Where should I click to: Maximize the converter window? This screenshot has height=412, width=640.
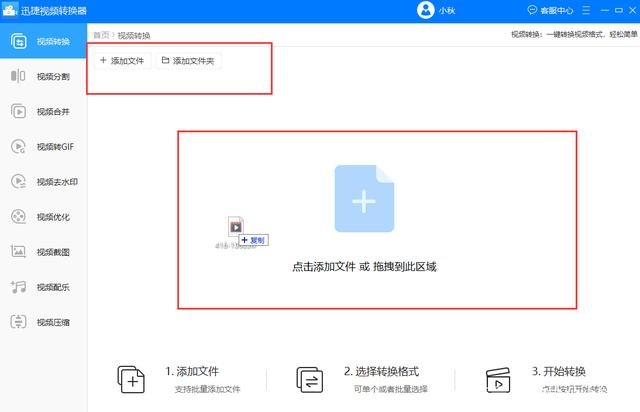(x=619, y=10)
